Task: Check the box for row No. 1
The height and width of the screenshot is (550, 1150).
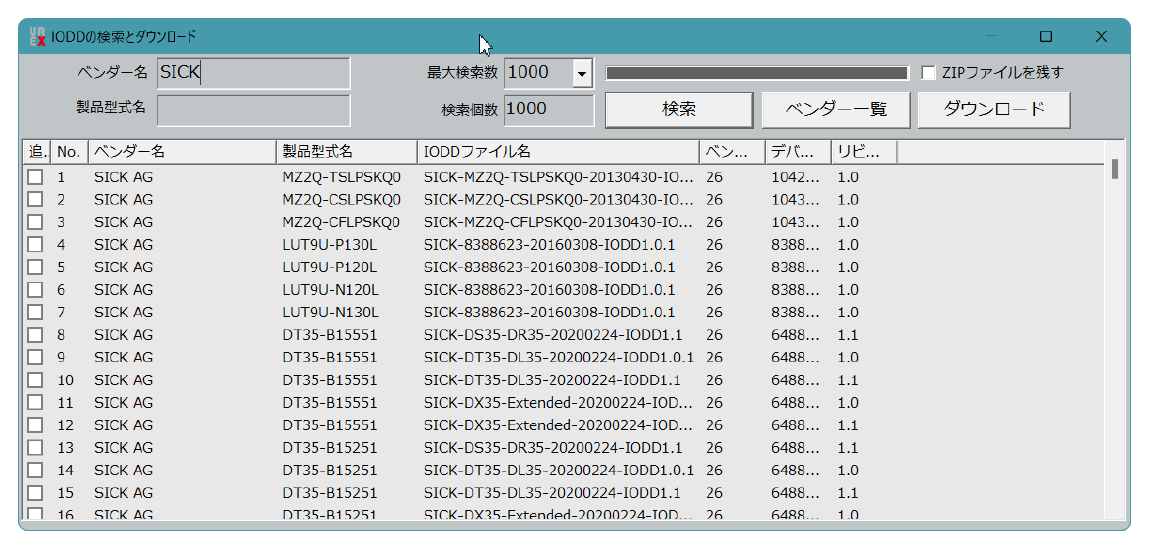Action: pos(35,177)
